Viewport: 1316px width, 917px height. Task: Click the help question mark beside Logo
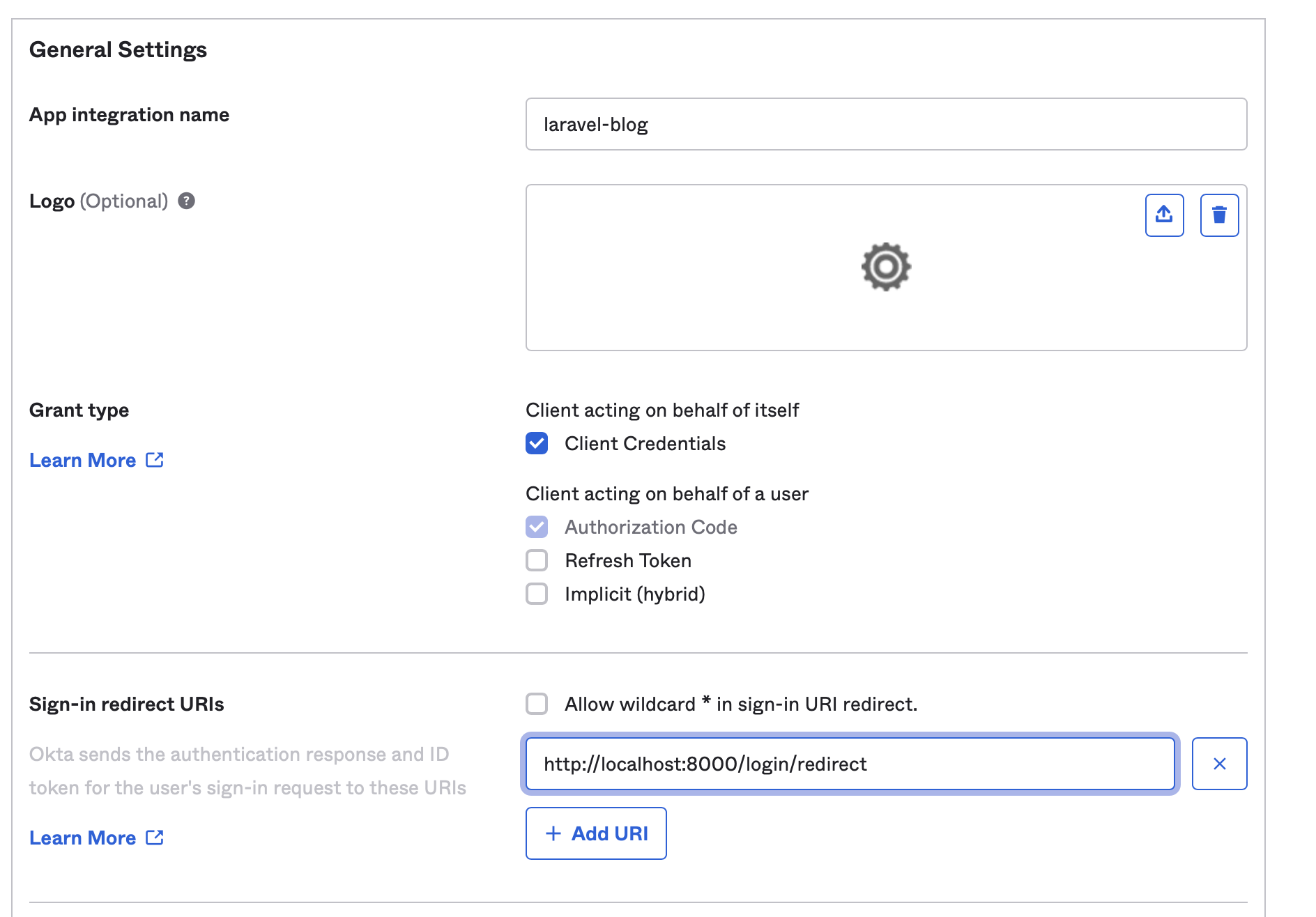186,201
